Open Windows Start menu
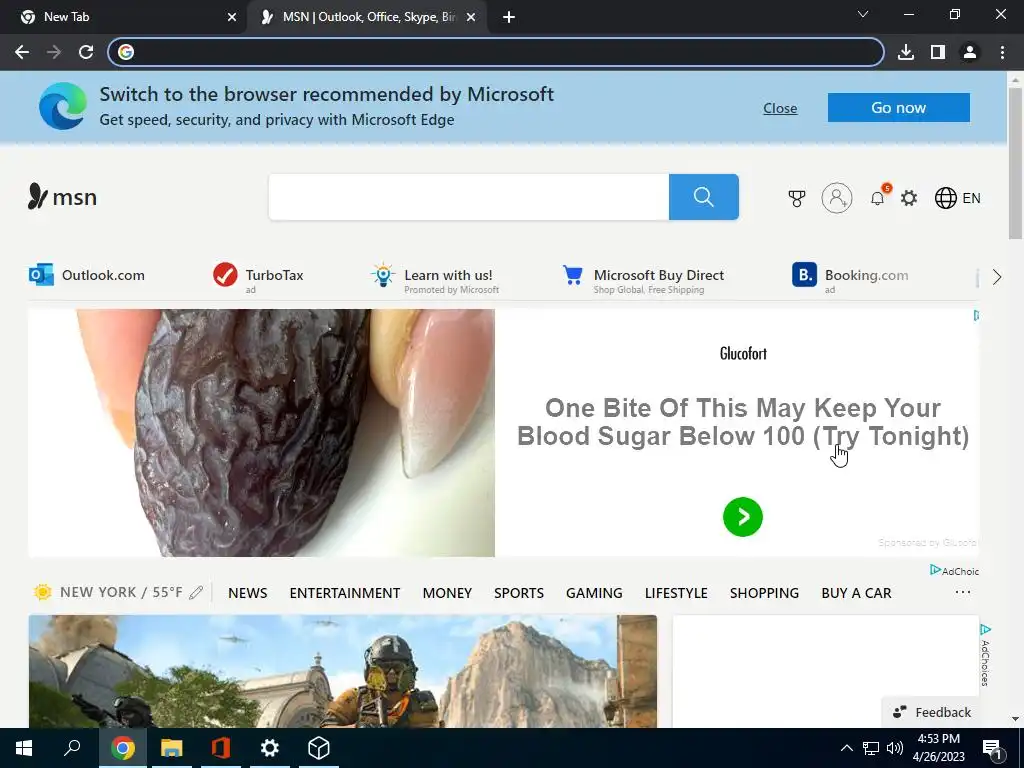 coord(24,748)
